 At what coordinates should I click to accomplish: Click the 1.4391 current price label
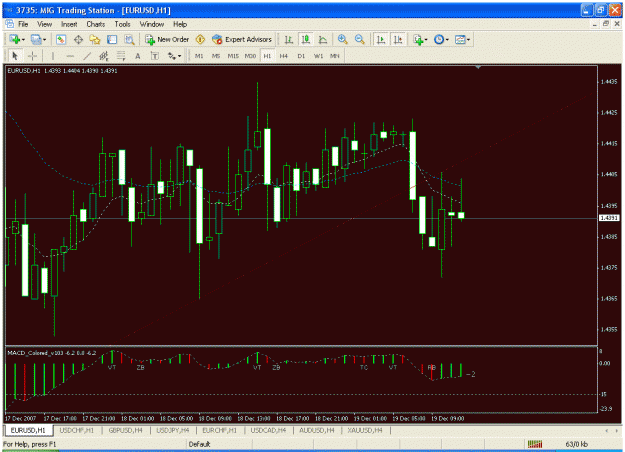click(609, 218)
